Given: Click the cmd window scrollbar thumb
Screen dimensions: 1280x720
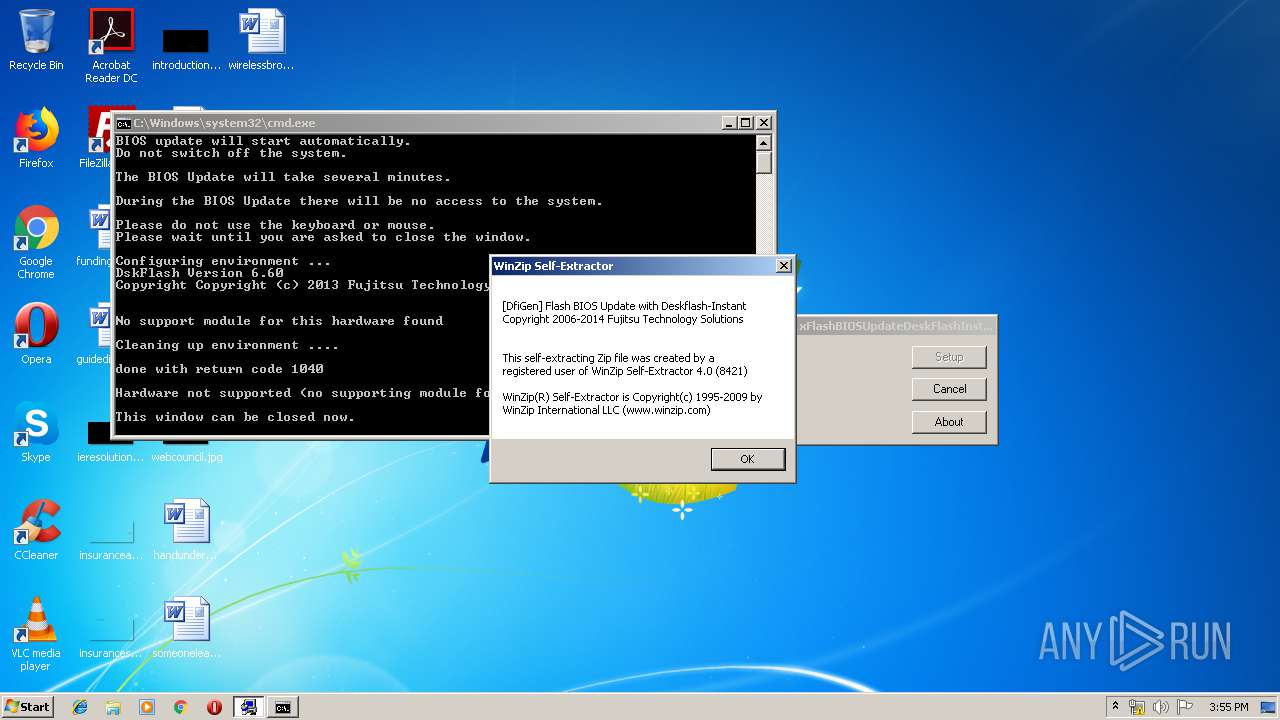Looking at the screenshot, I should (764, 162).
